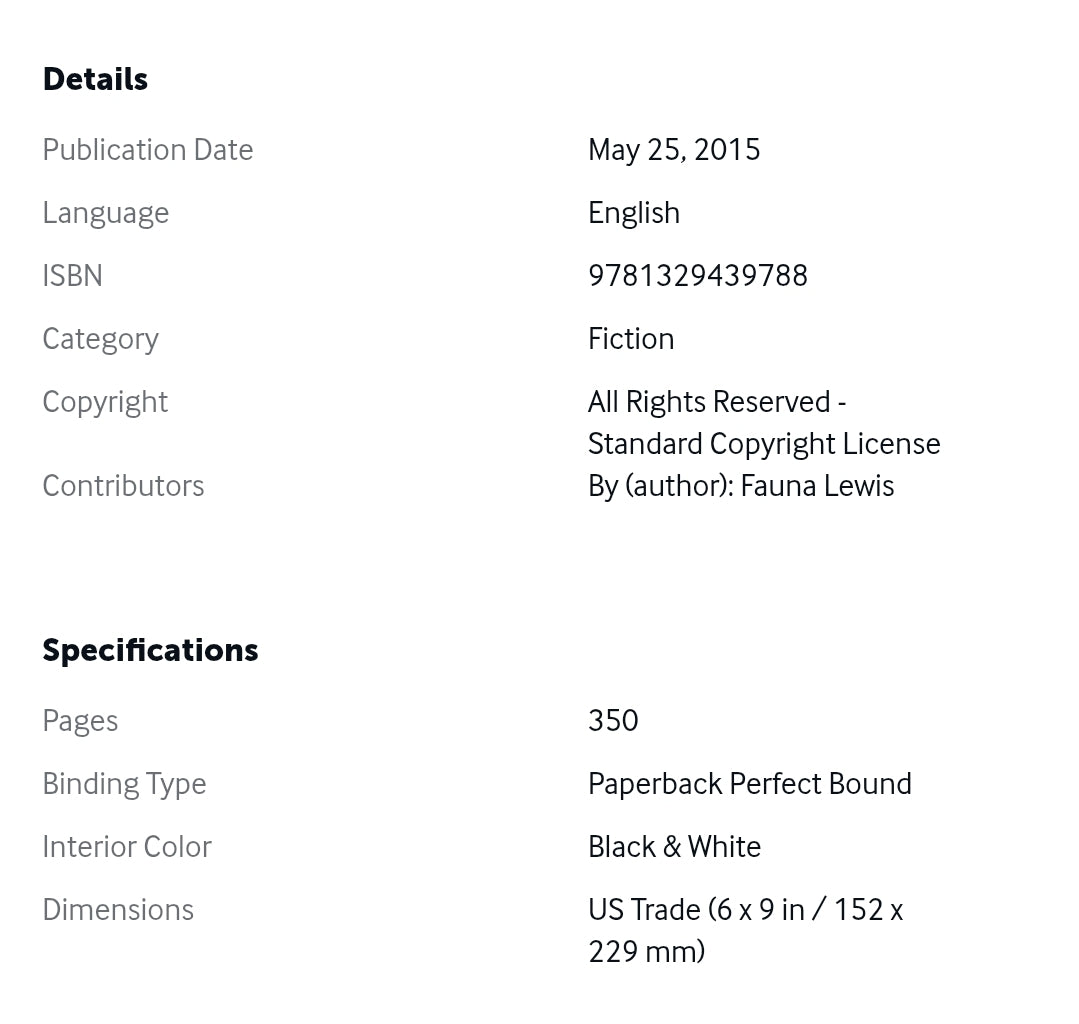This screenshot has height=1024, width=1079.
Task: Click the page count 350
Action: 613,721
